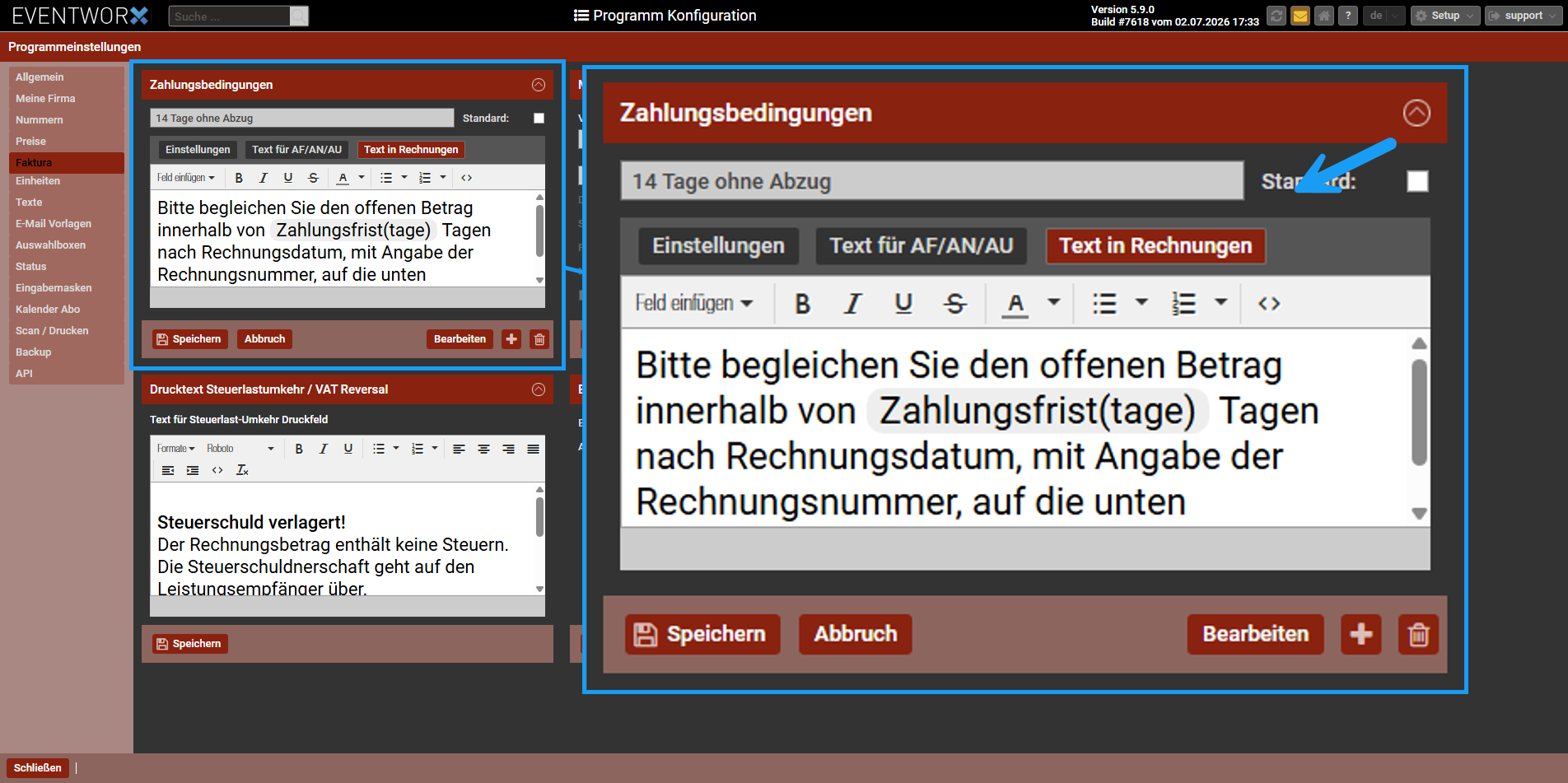Collapse the Drucktext Steuerlastumkehr panel via its chevron
Image resolution: width=1568 pixels, height=783 pixels.
tap(539, 389)
